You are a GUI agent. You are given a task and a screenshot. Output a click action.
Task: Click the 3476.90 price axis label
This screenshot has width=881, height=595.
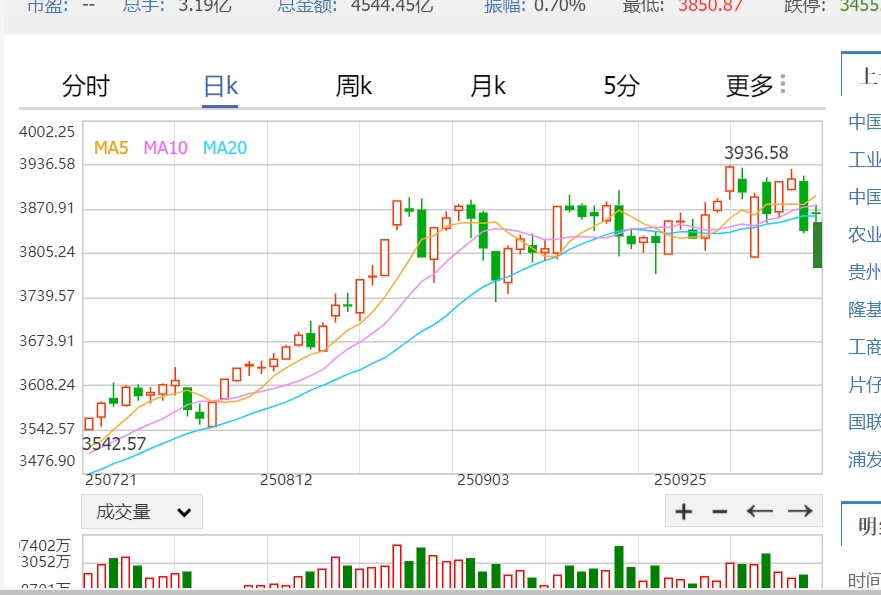(47, 461)
